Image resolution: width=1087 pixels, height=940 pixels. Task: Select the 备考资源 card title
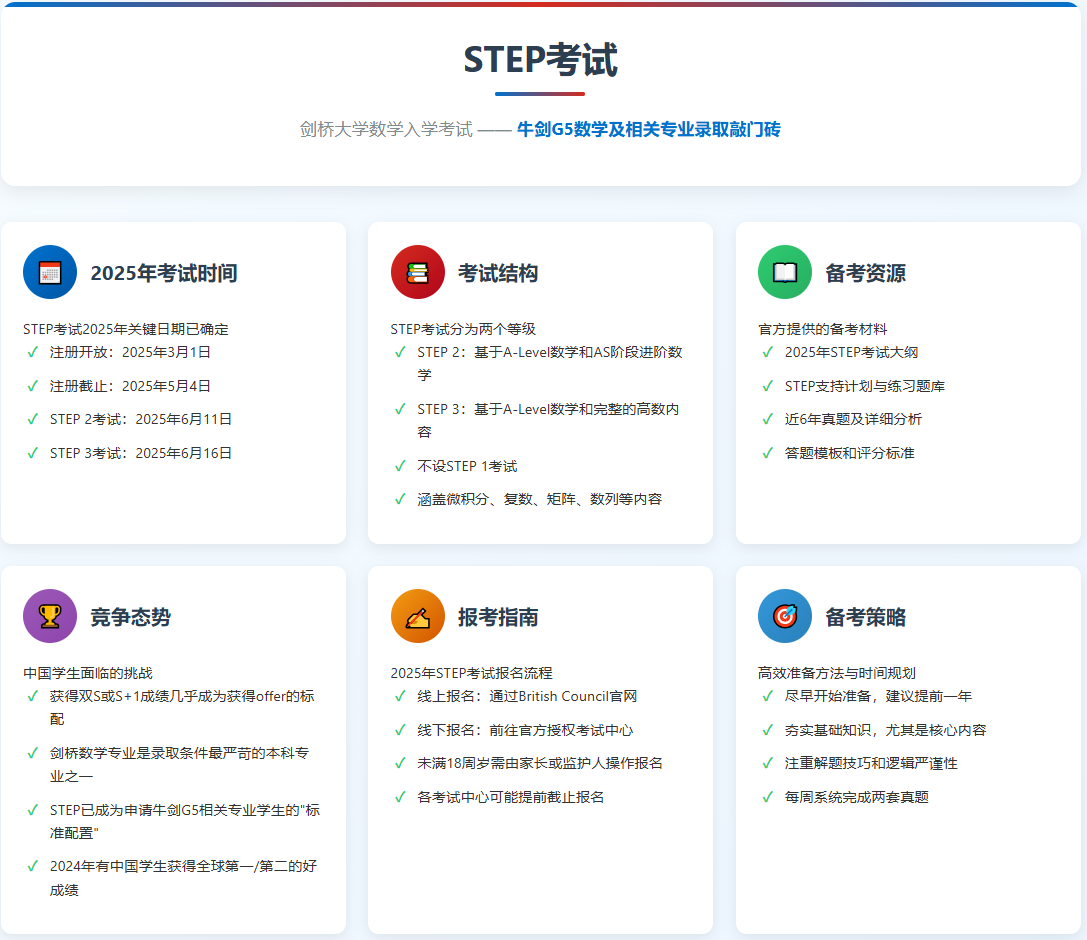[x=865, y=273]
